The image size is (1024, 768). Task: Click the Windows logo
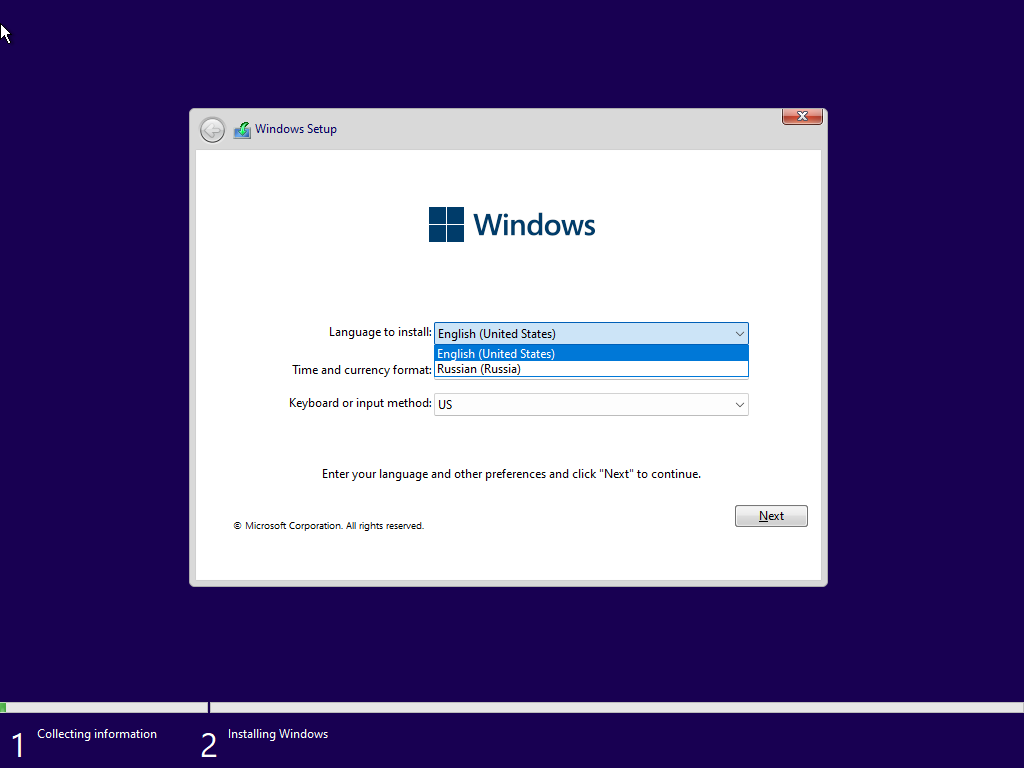[511, 225]
